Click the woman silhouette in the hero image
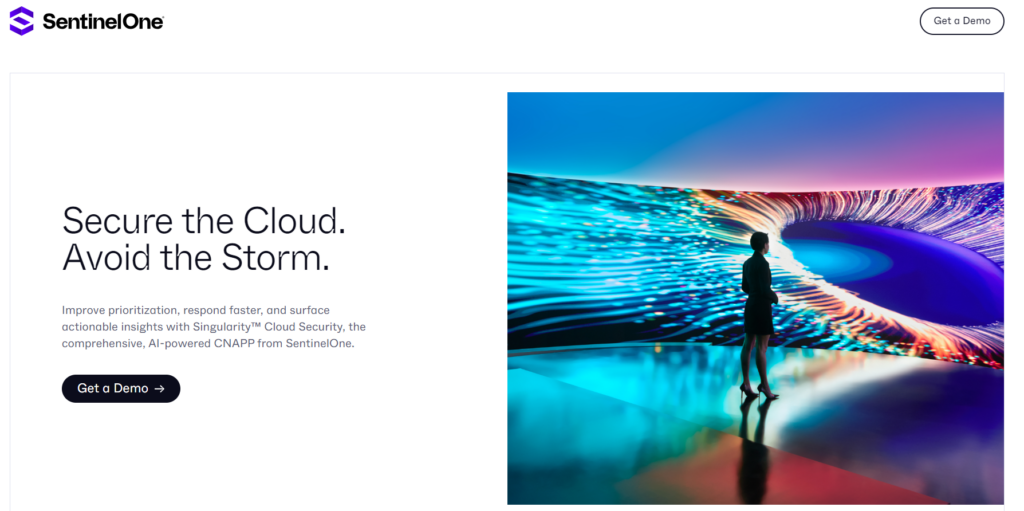Screen dimensions: 1024x511 (x=758, y=300)
